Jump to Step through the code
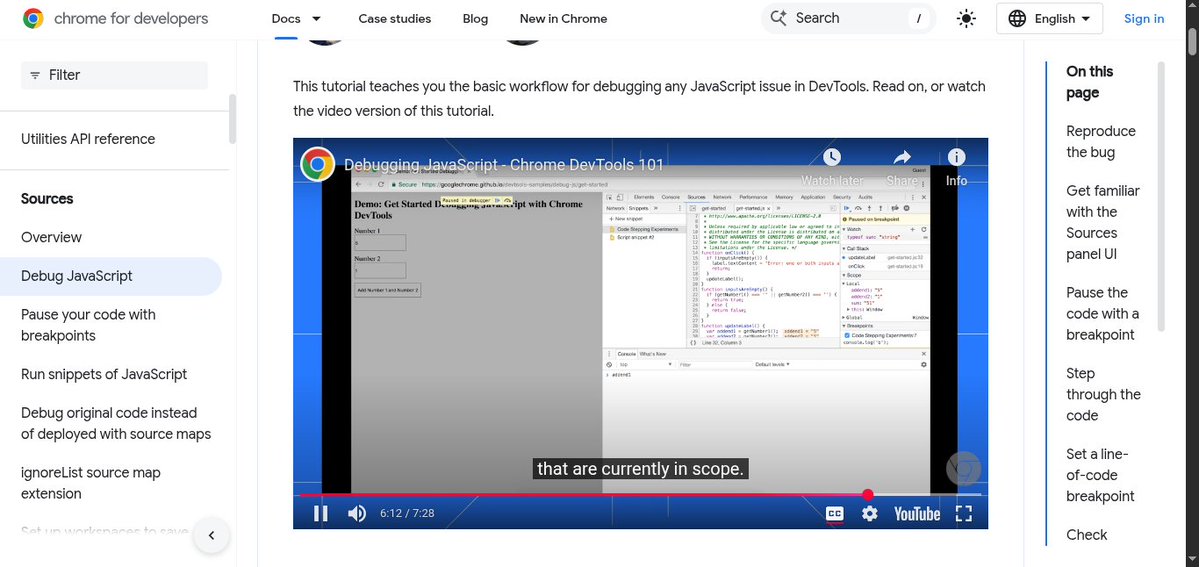The image size is (1199, 567). click(x=1103, y=395)
